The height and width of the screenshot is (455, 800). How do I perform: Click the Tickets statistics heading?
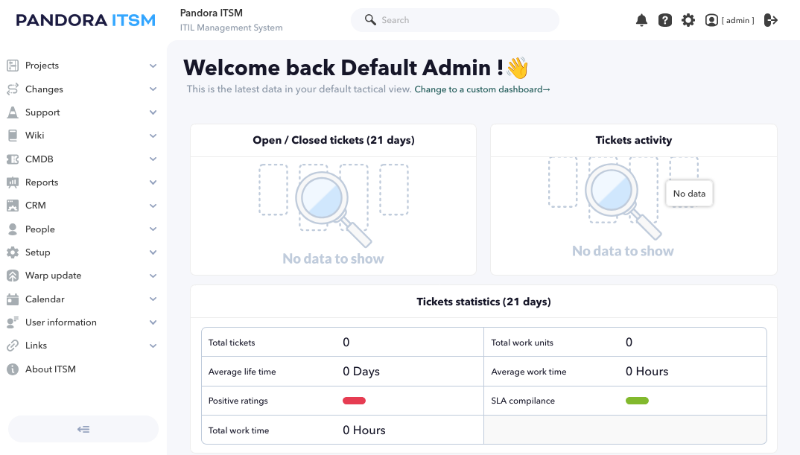coord(484,301)
